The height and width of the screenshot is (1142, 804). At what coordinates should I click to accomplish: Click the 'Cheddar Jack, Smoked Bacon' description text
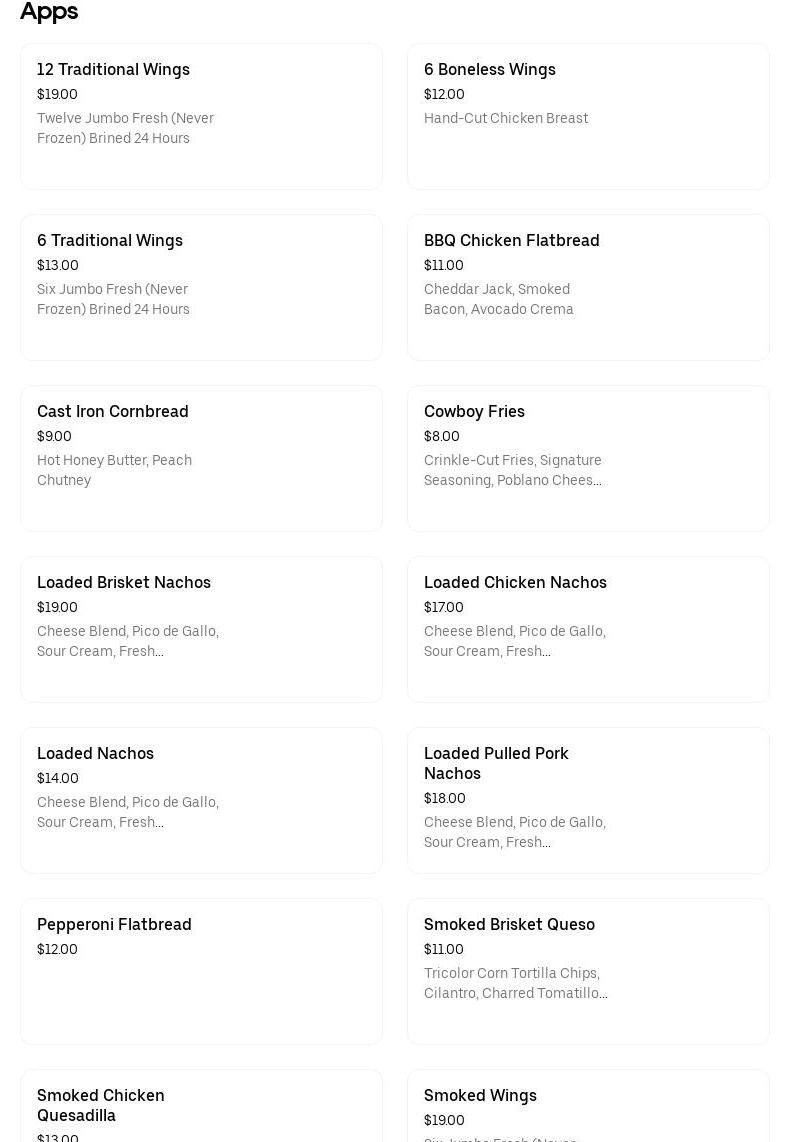(498, 299)
